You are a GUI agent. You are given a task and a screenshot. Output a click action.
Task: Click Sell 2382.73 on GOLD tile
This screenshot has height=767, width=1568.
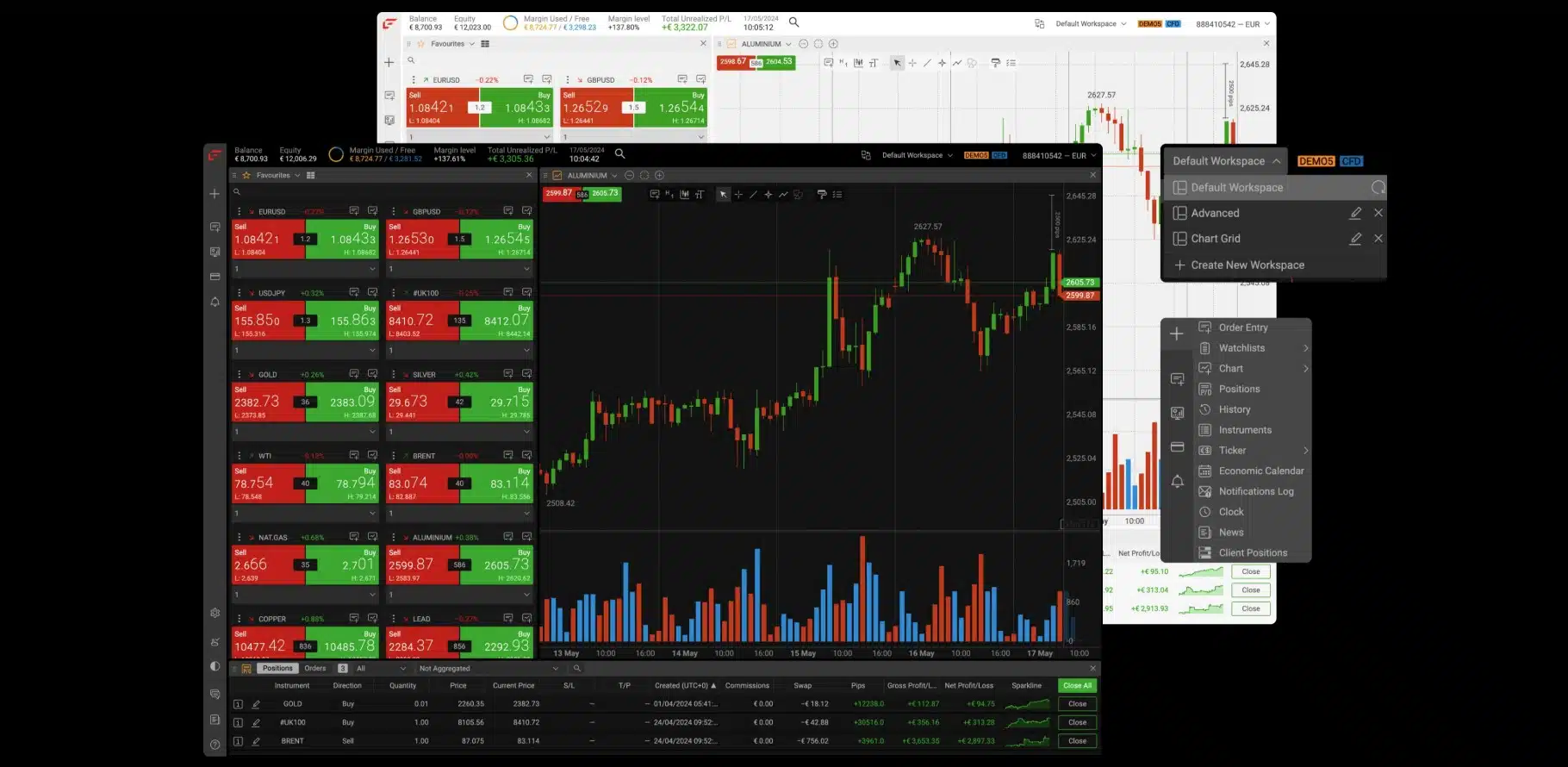pos(268,402)
